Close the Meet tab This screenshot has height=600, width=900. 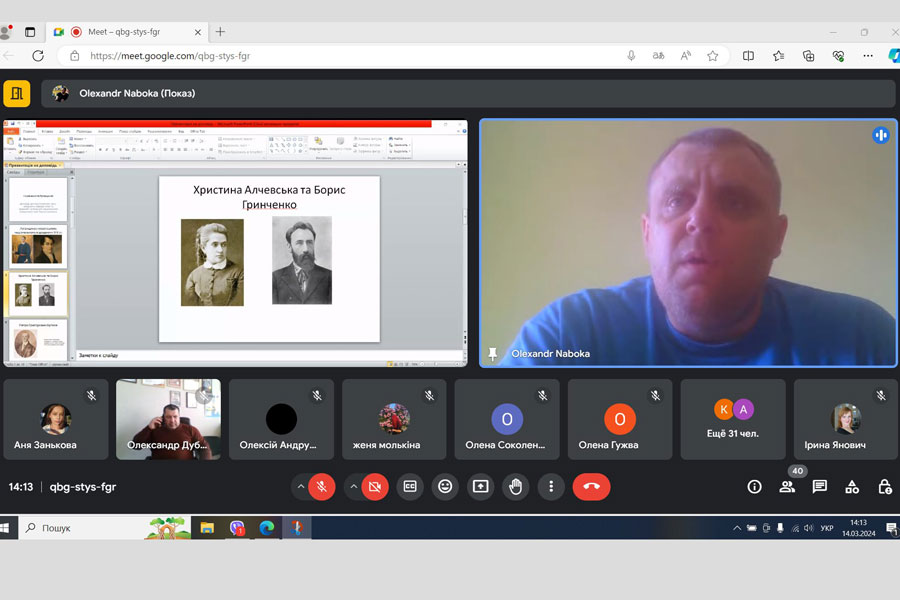[197, 32]
